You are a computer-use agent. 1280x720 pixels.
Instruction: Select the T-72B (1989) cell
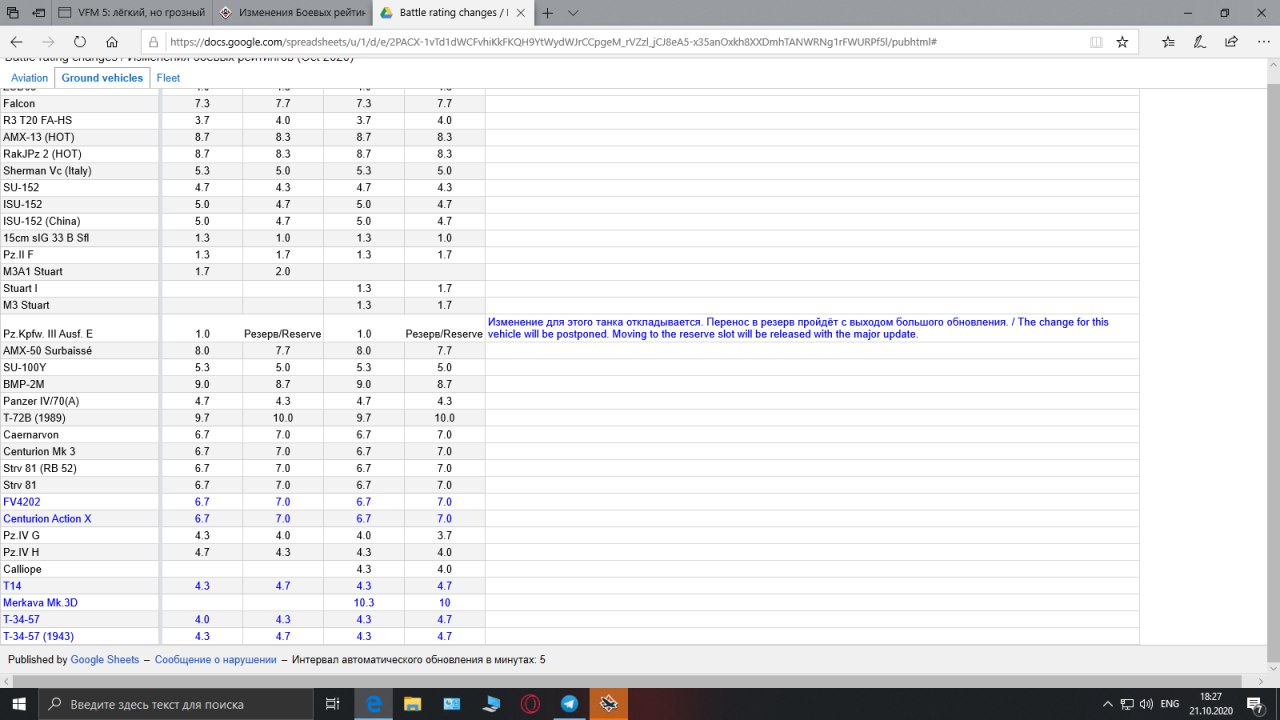(x=79, y=418)
